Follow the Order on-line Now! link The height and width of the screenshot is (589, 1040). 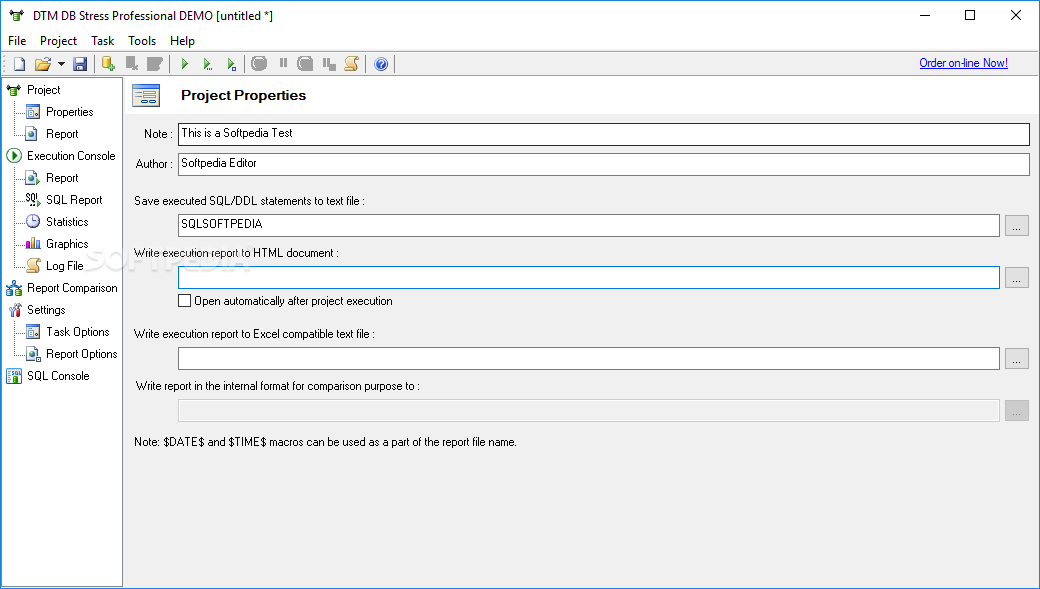click(x=964, y=63)
